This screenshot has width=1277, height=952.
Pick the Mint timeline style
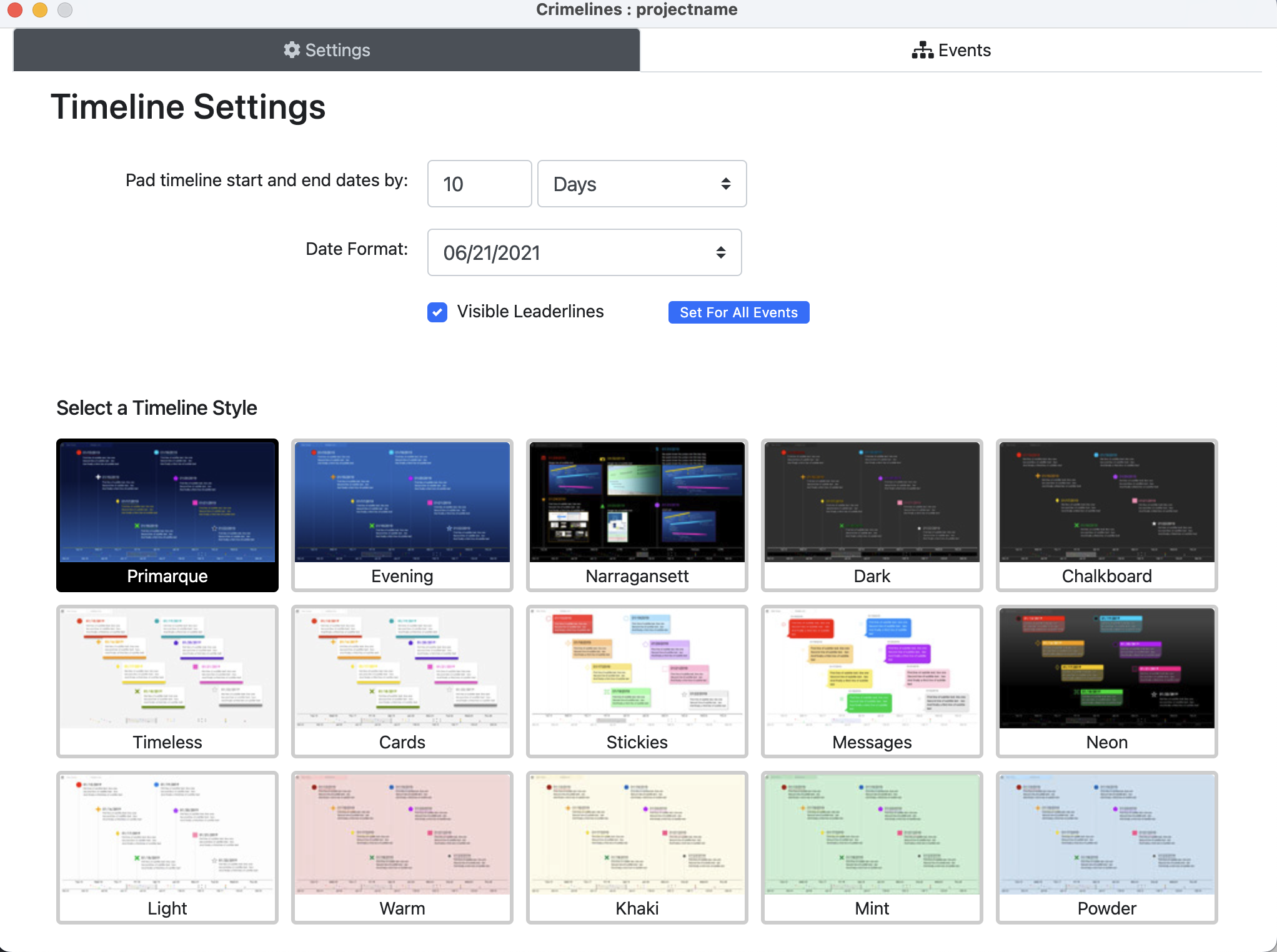pos(872,847)
